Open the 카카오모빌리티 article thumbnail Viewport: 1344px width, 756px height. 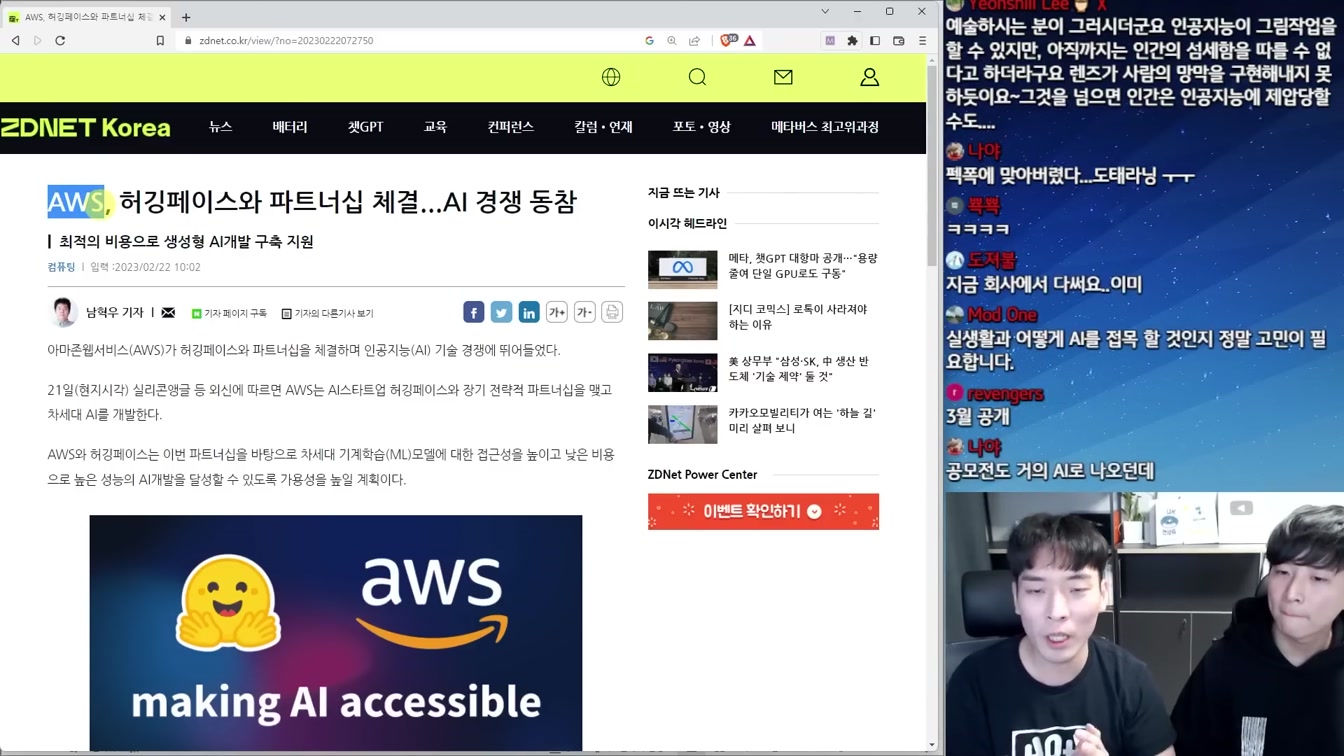pos(682,424)
